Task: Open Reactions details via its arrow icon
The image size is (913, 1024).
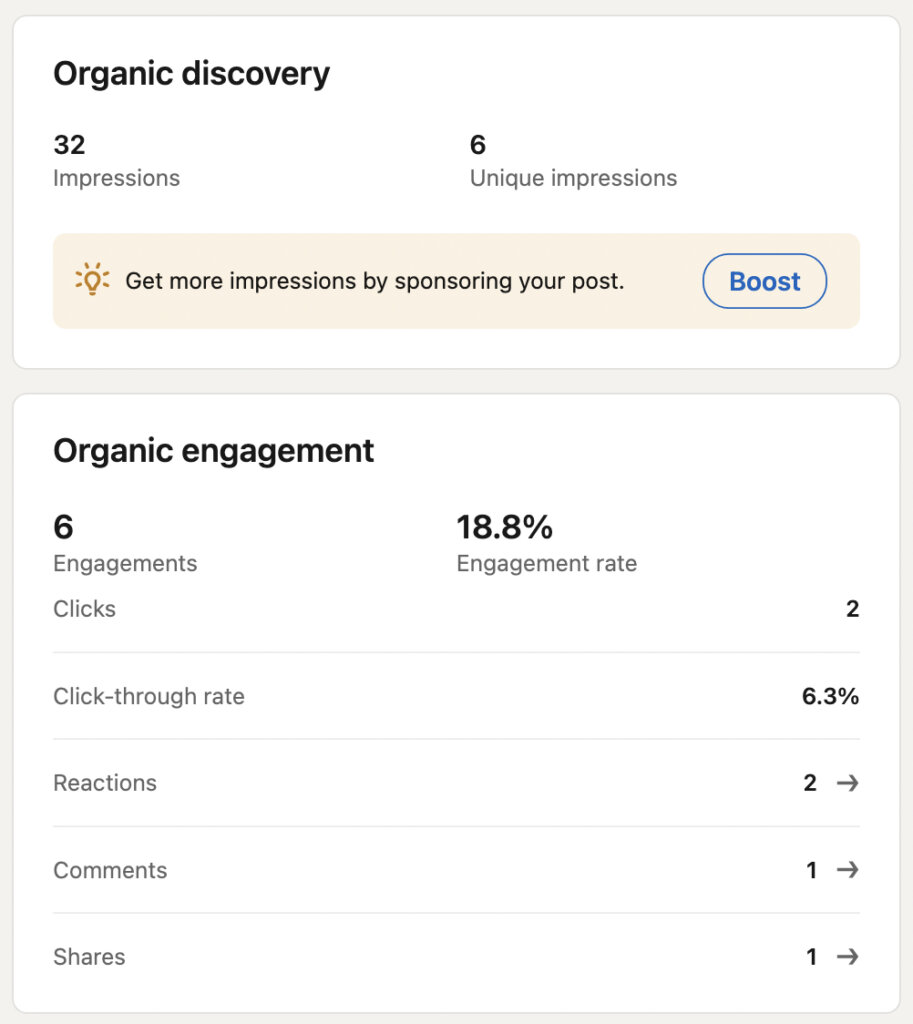Action: (x=846, y=783)
